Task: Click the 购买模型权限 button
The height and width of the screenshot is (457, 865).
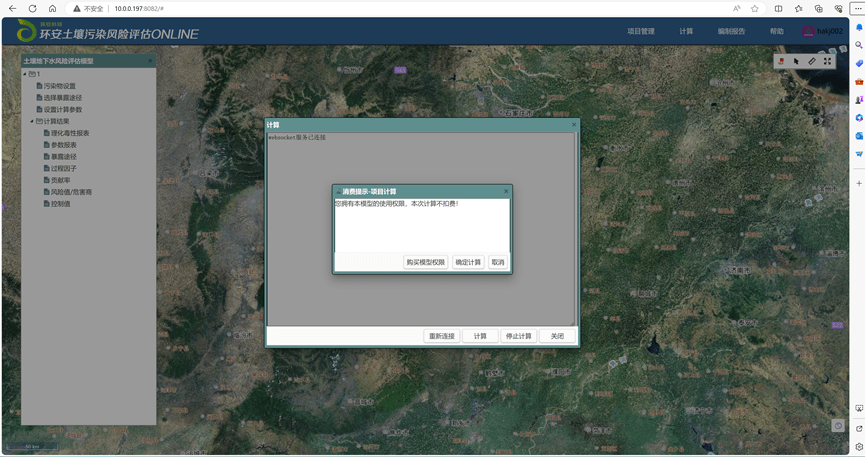Action: point(425,262)
